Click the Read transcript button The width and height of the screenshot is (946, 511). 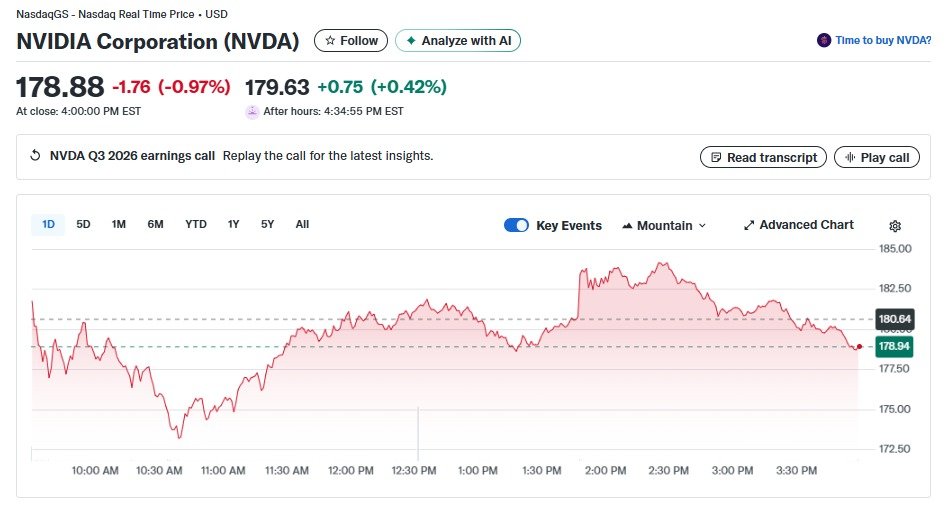pos(763,157)
